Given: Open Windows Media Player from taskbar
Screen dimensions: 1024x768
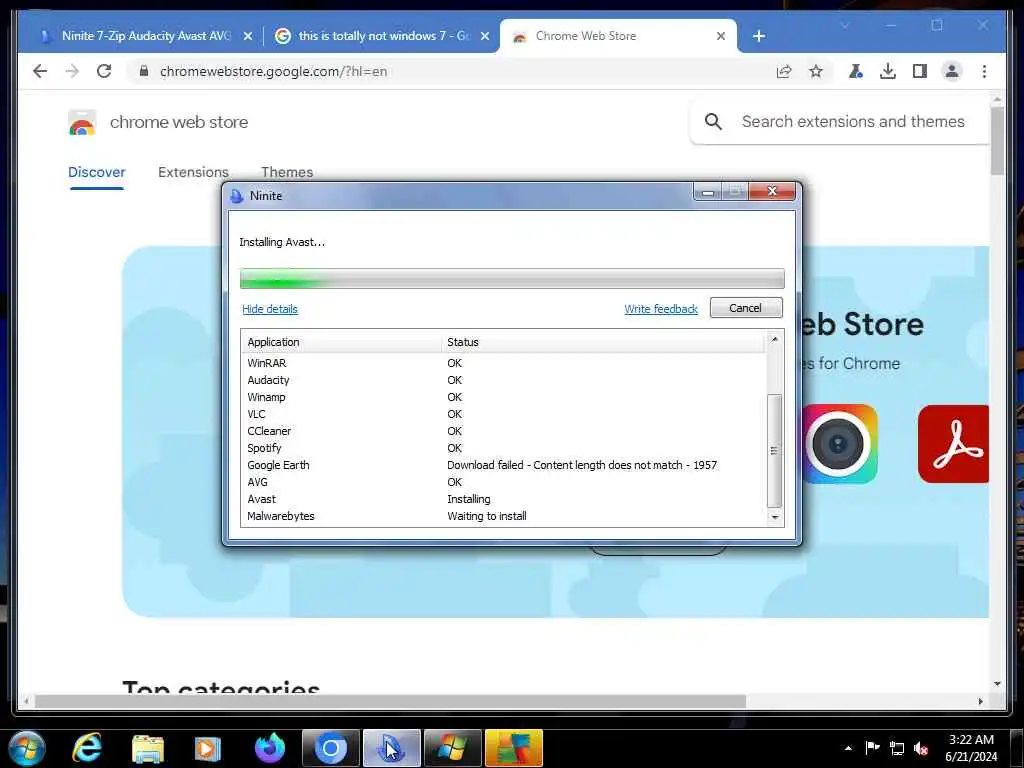Looking at the screenshot, I should tap(208, 748).
